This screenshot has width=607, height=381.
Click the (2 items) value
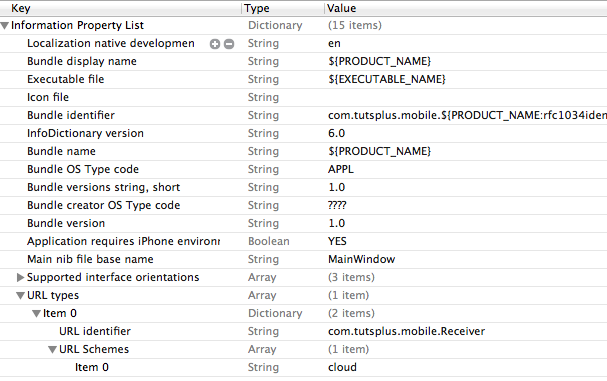click(351, 314)
